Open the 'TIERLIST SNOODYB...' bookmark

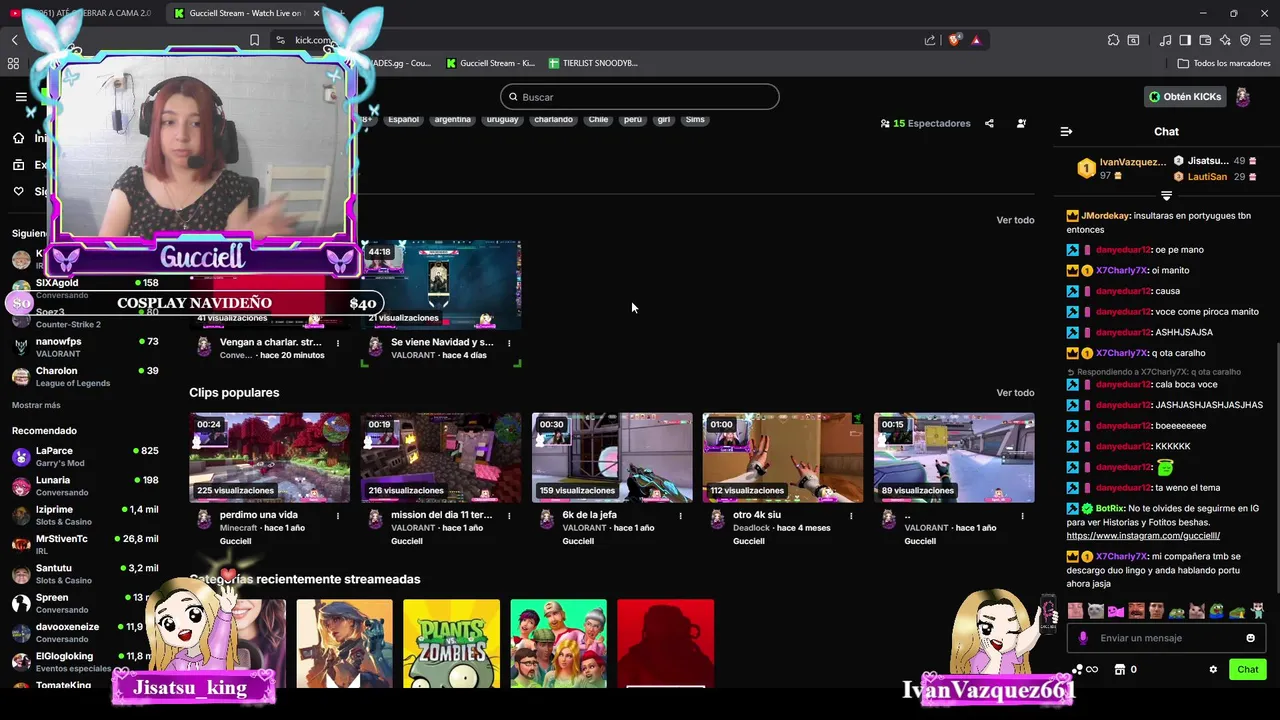click(x=592, y=63)
